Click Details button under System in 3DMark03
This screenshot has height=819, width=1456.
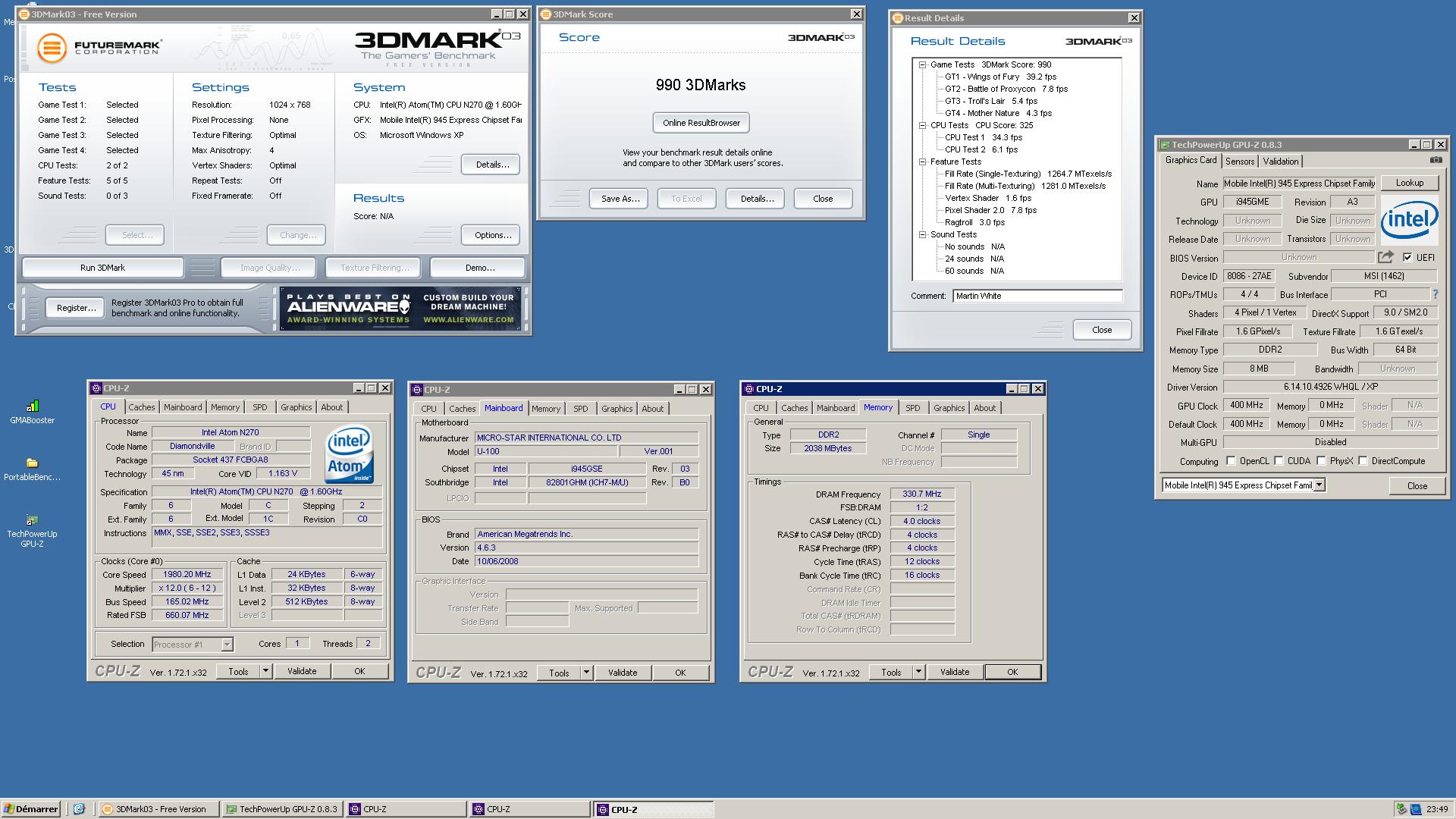[x=492, y=165]
